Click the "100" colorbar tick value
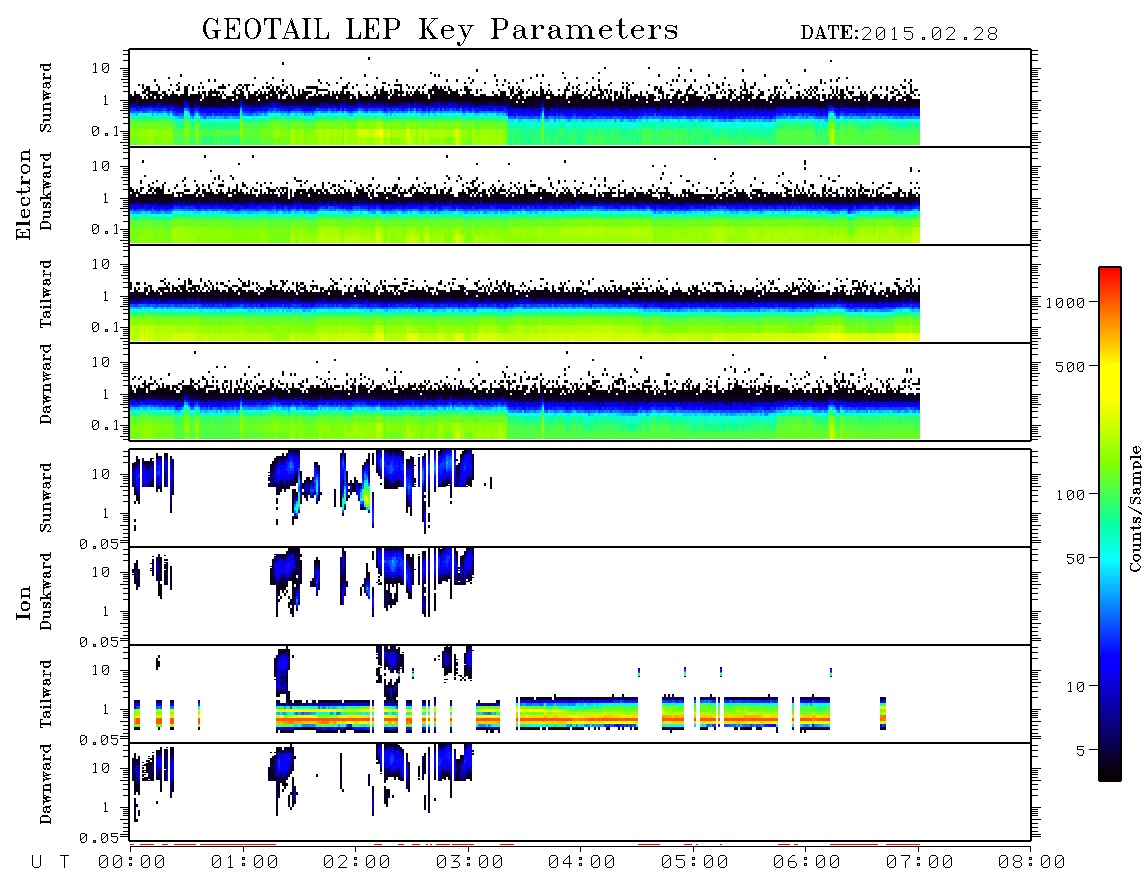This screenshot has height=880, width=1142. tap(1070, 495)
